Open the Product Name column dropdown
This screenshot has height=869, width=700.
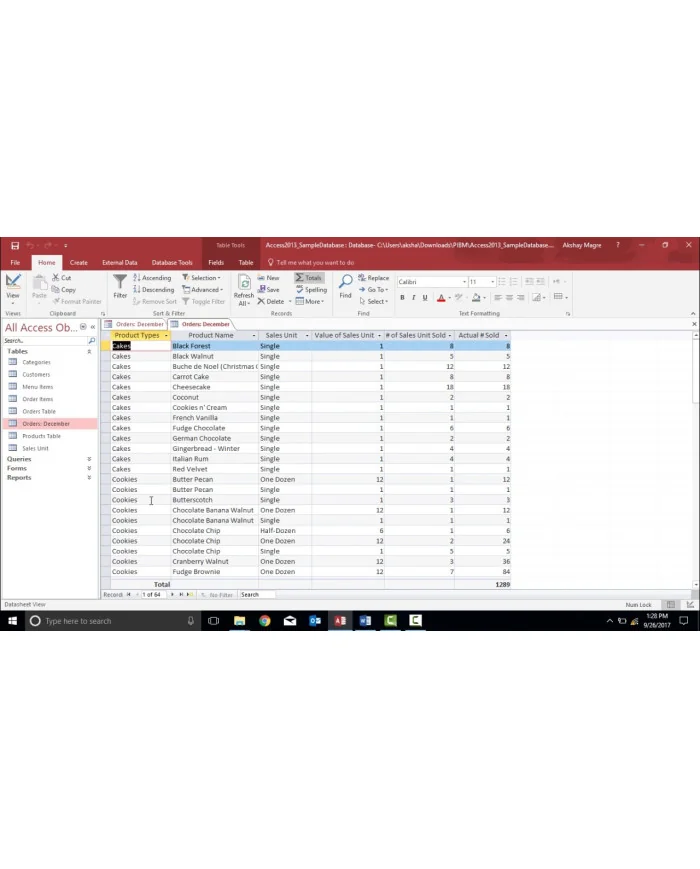pos(254,336)
